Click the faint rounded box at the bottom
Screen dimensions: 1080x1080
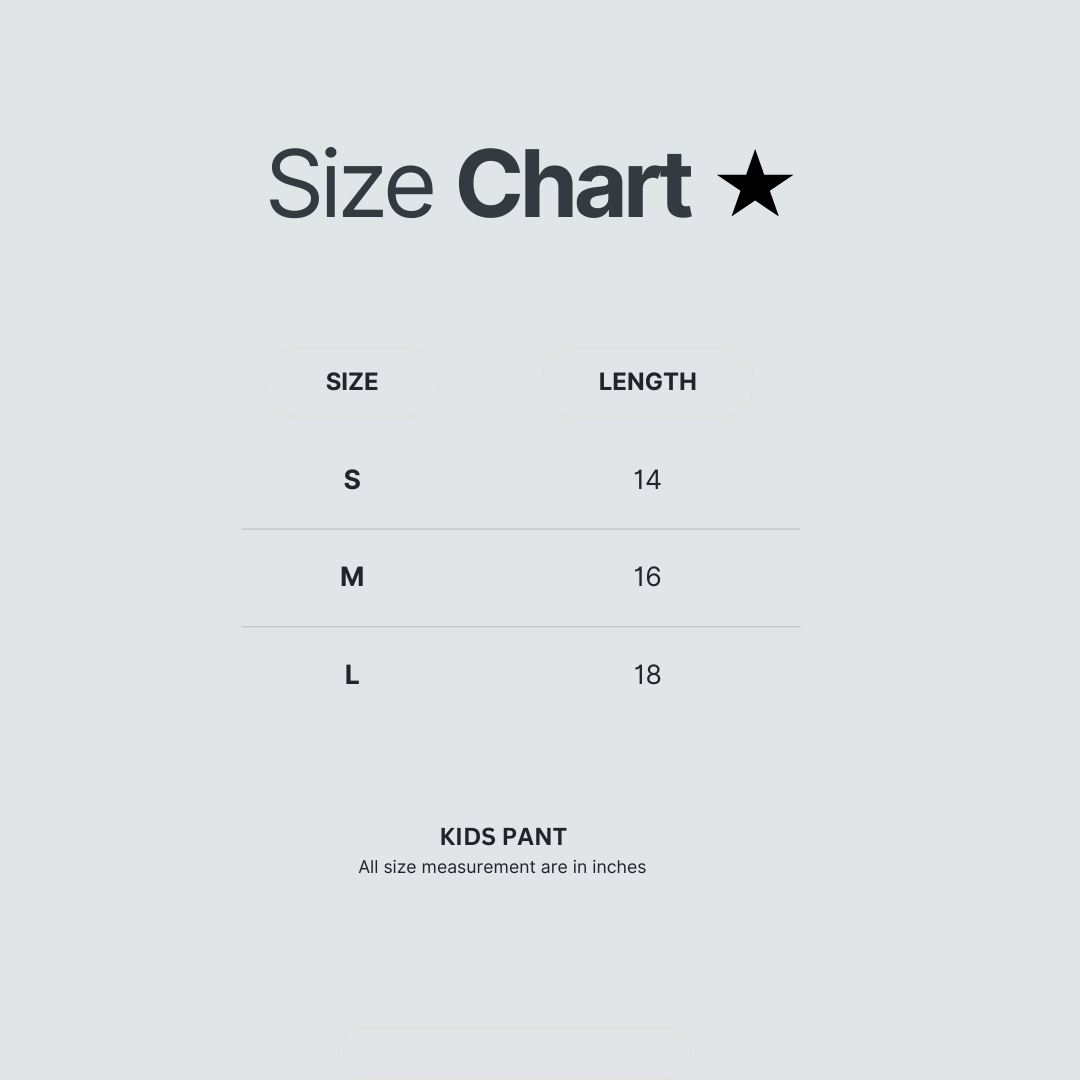[514, 1052]
